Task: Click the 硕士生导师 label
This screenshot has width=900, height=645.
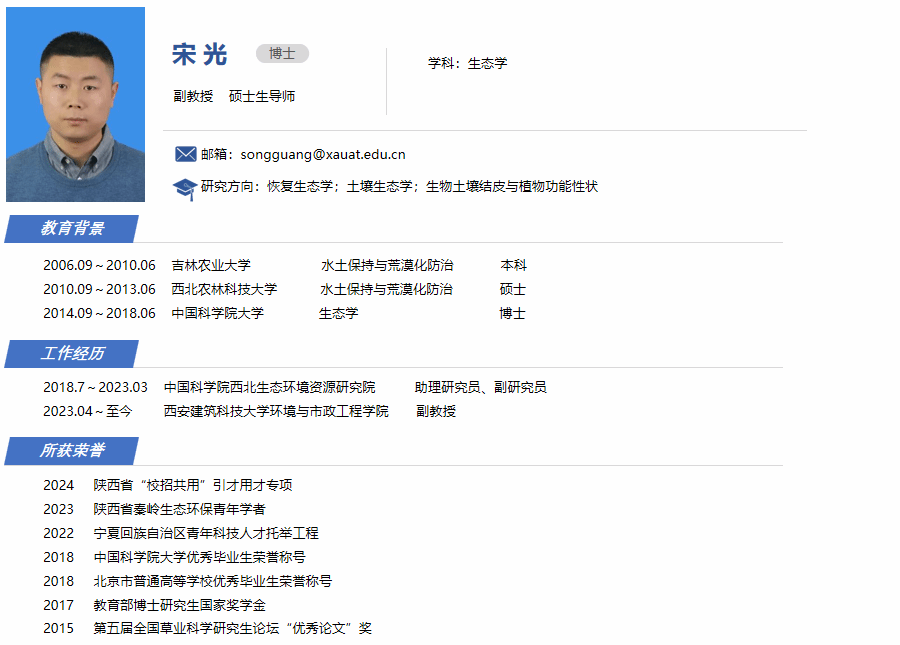Action: 262,97
